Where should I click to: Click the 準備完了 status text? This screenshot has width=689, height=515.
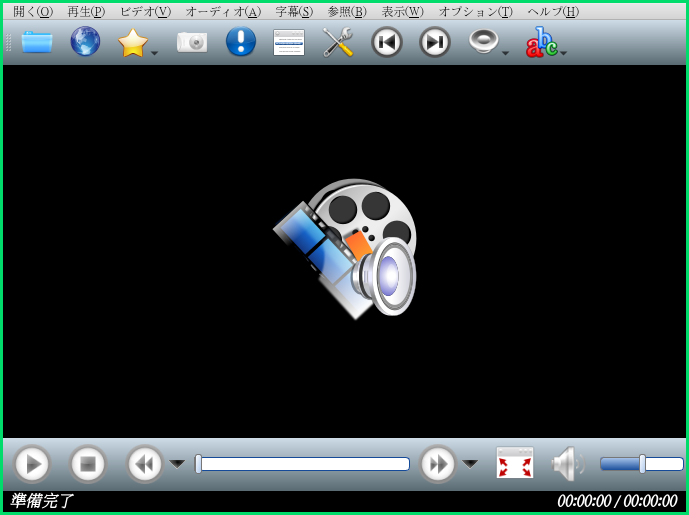pos(41,501)
